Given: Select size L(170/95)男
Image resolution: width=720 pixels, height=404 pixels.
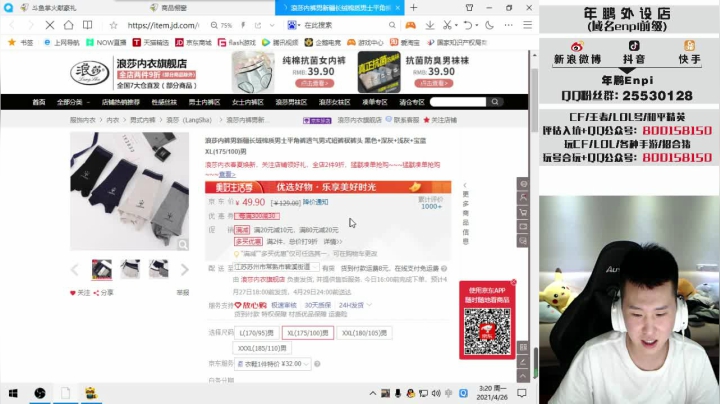Looking at the screenshot, I should point(256,333).
